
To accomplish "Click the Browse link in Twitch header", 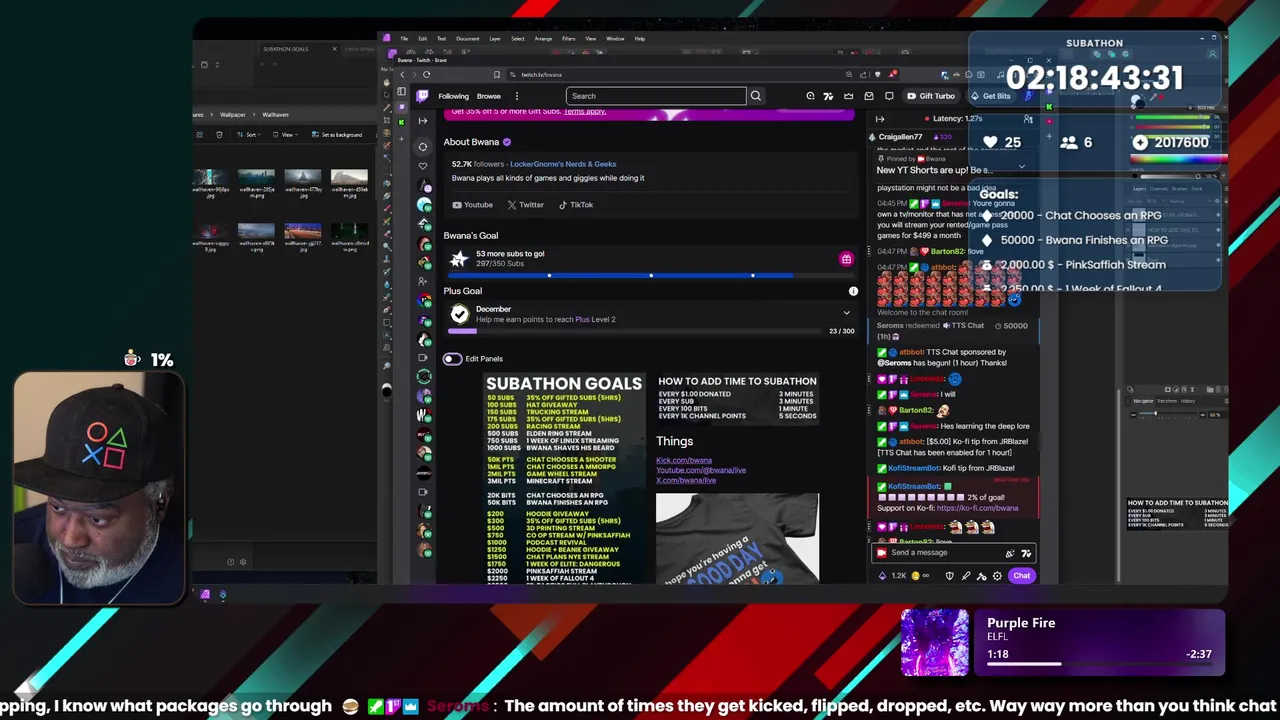I will (488, 96).
